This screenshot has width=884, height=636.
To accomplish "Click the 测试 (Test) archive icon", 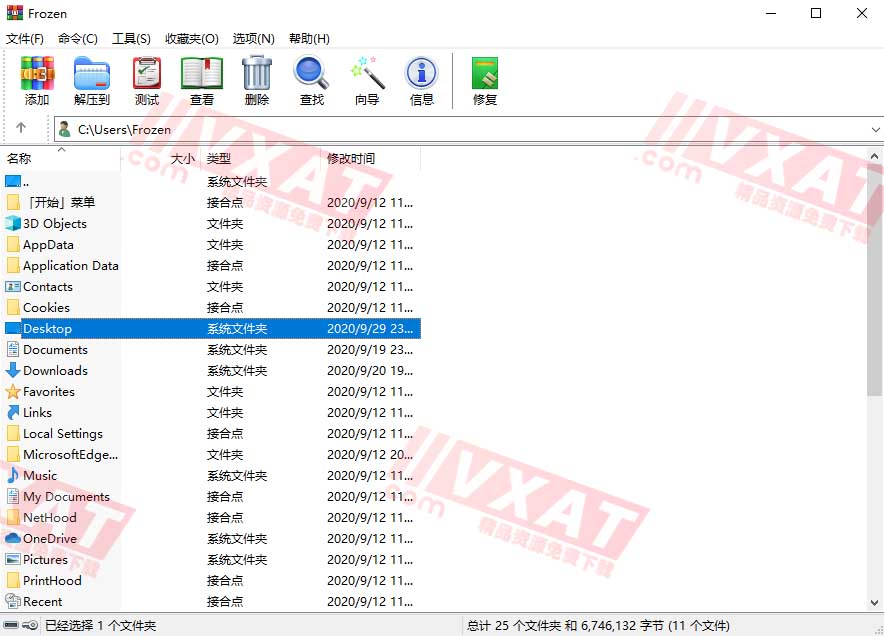I will (146, 80).
